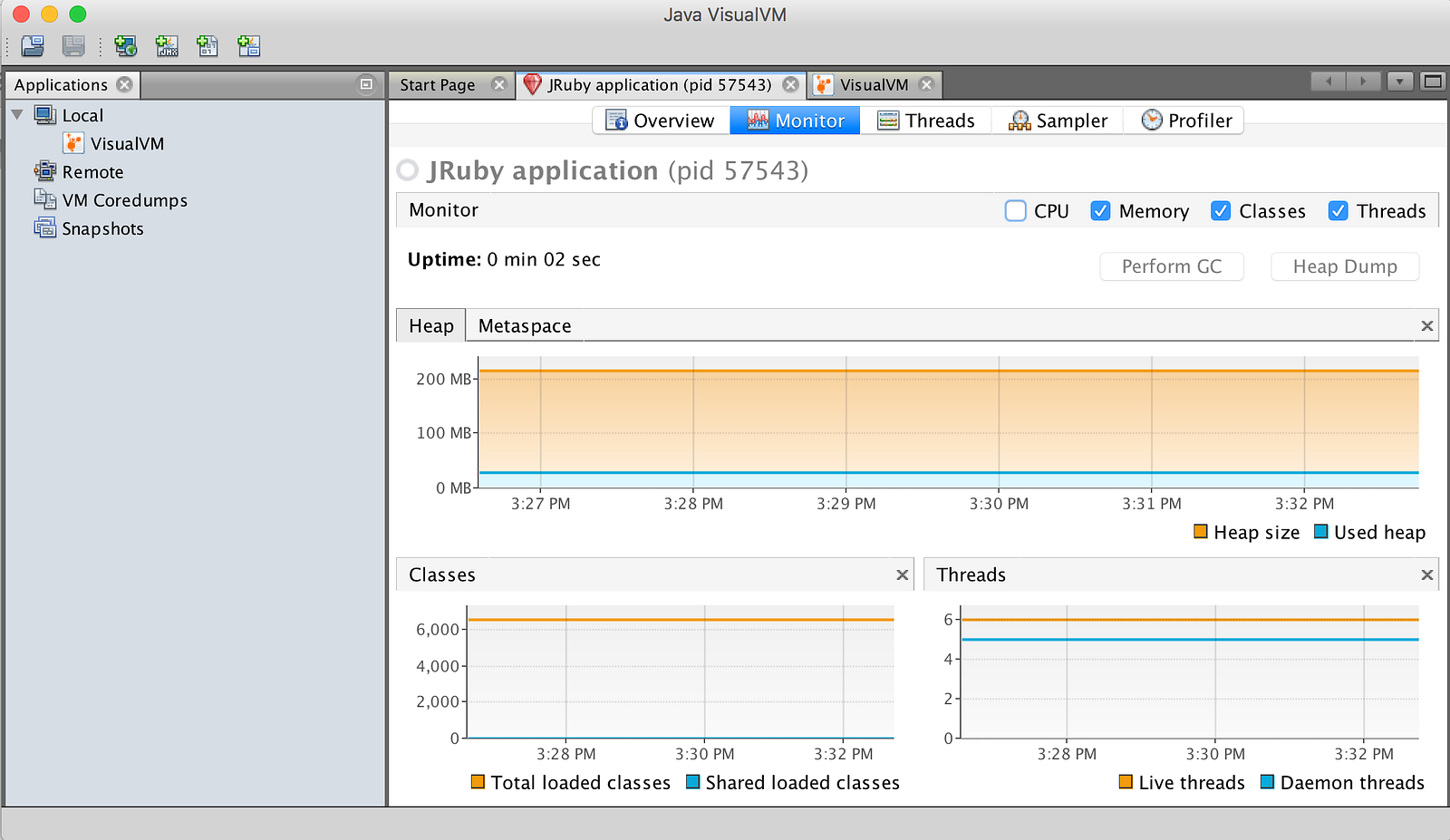
Task: Minimize the Applications panel
Action: [366, 84]
